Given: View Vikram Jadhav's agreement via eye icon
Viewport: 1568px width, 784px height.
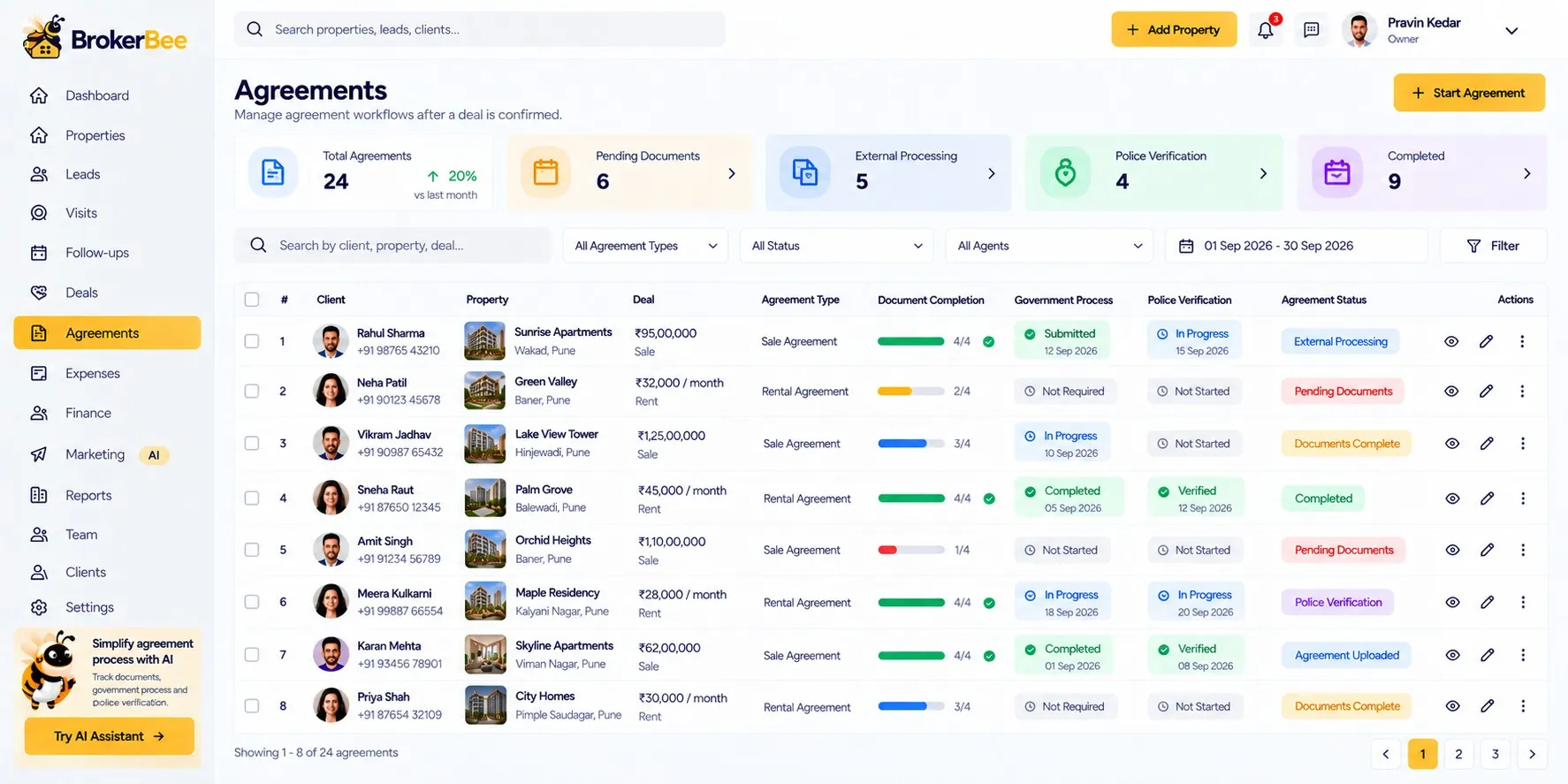Looking at the screenshot, I should tap(1452, 444).
